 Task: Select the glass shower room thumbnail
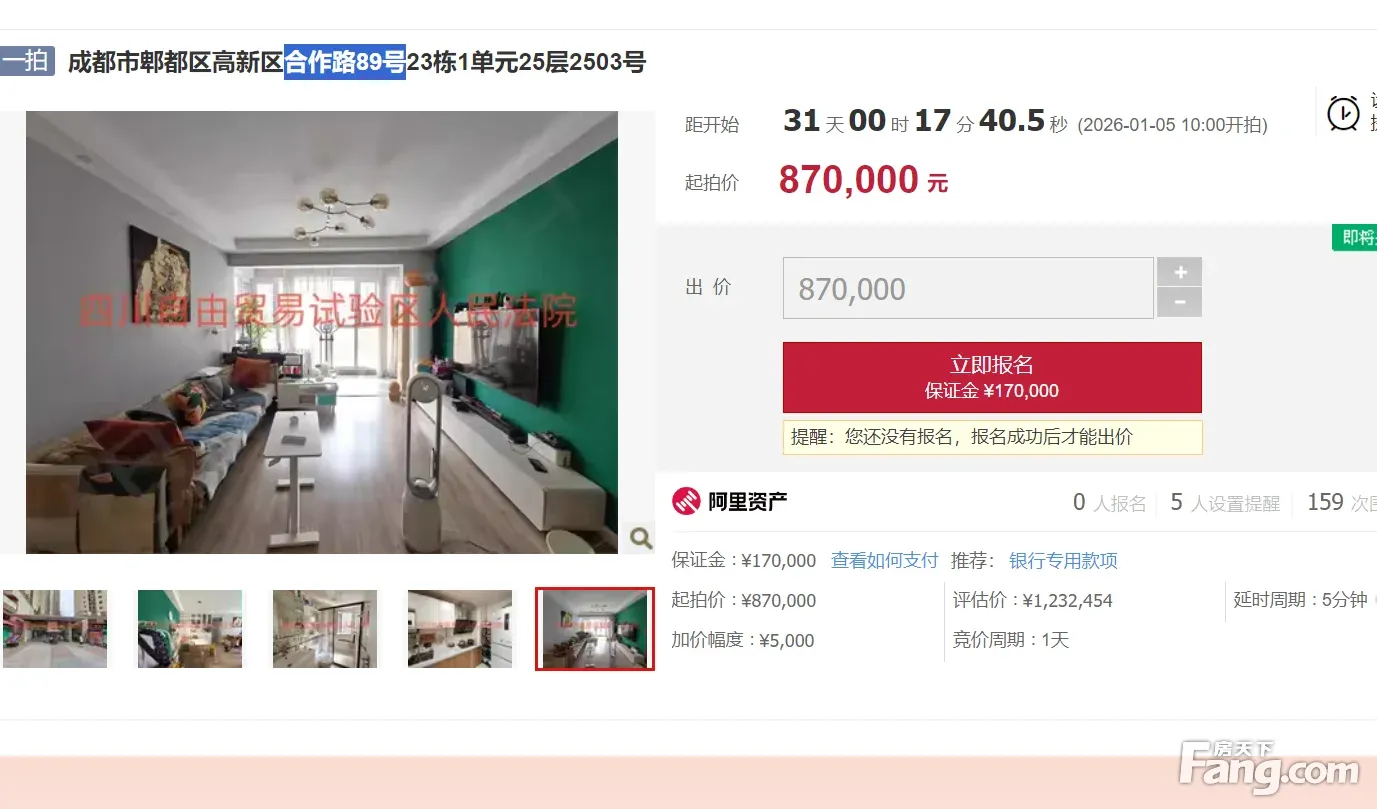(x=325, y=629)
